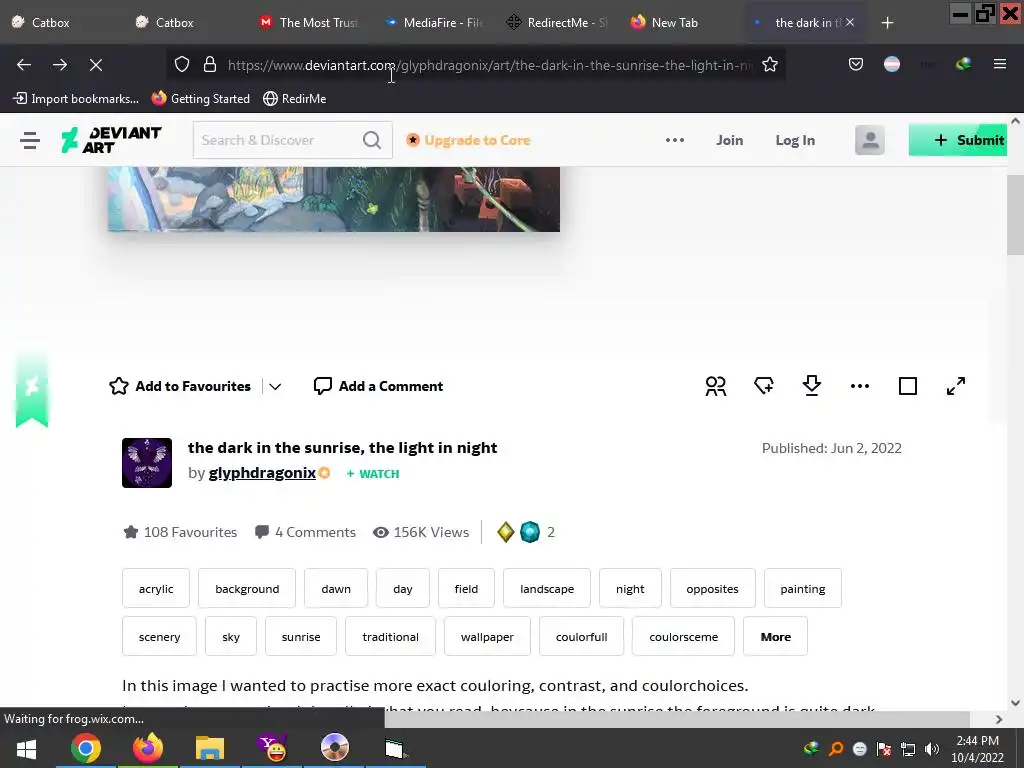Switch to second Catbox tab
The height and width of the screenshot is (768, 1024).
[x=174, y=23]
